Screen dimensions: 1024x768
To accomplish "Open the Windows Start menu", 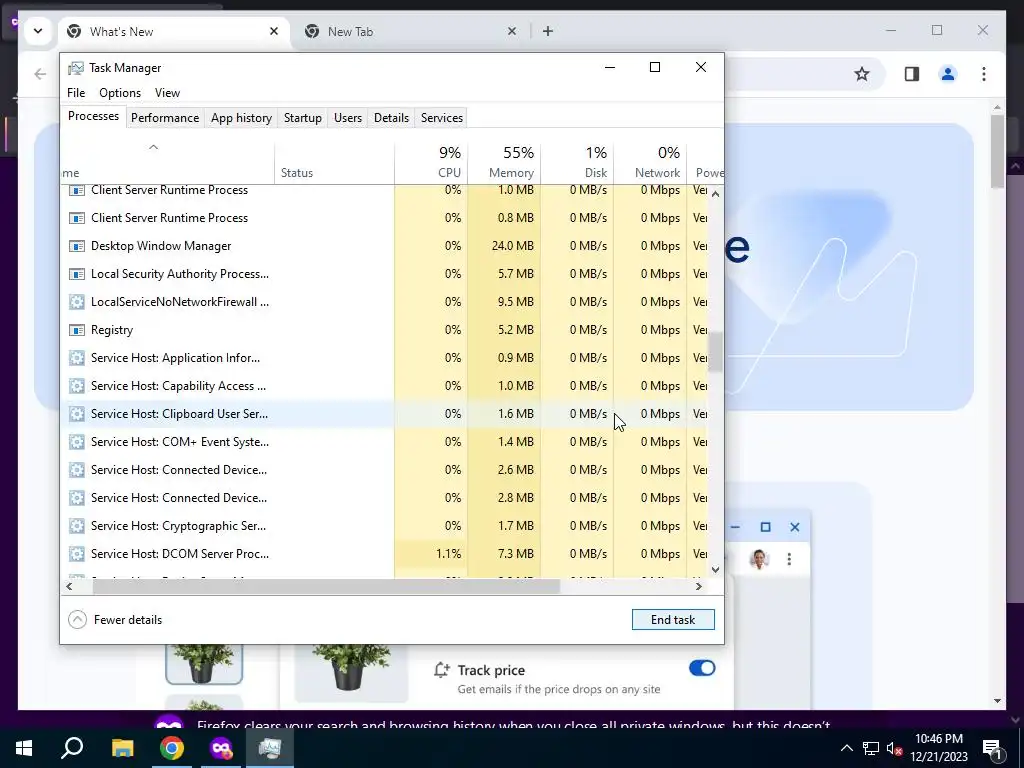I will (x=24, y=748).
